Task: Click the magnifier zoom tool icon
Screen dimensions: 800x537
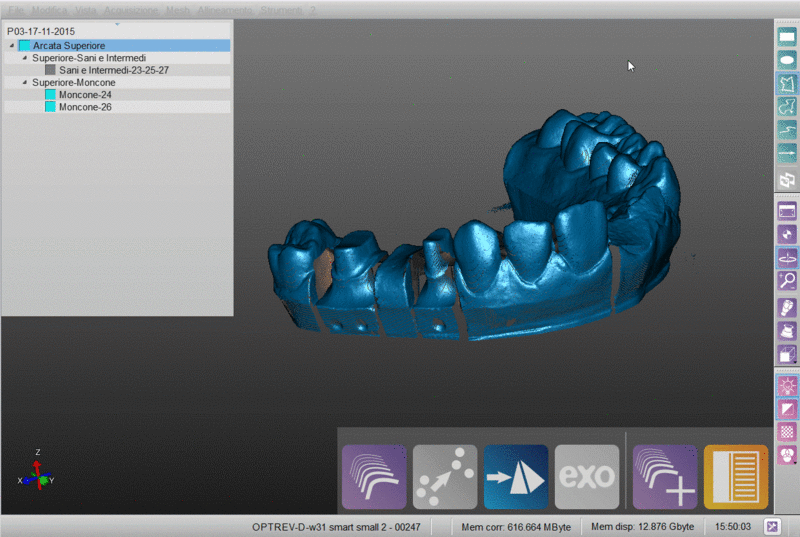Action: [x=787, y=281]
